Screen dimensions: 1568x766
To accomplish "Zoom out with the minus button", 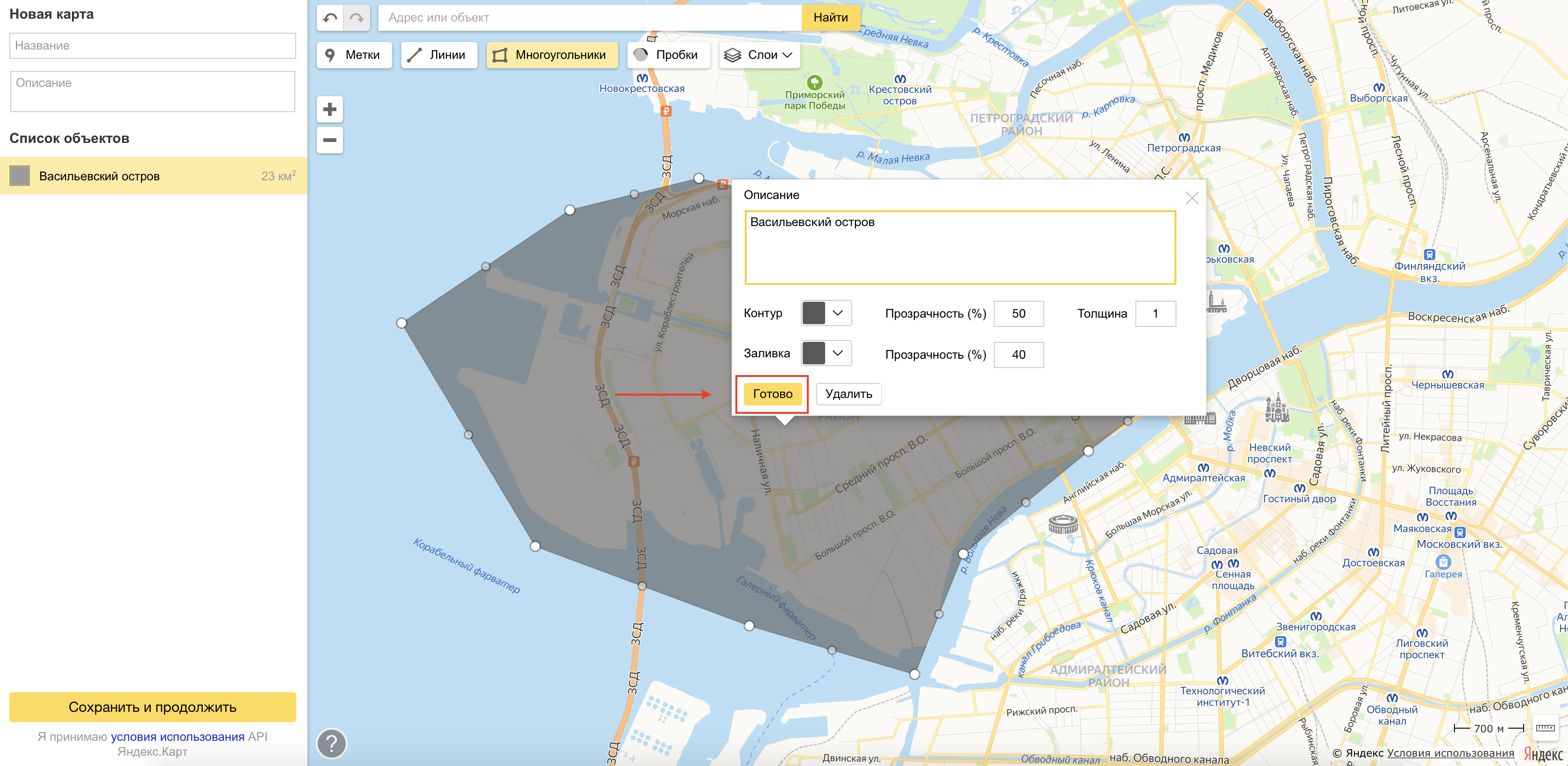I will coord(330,140).
